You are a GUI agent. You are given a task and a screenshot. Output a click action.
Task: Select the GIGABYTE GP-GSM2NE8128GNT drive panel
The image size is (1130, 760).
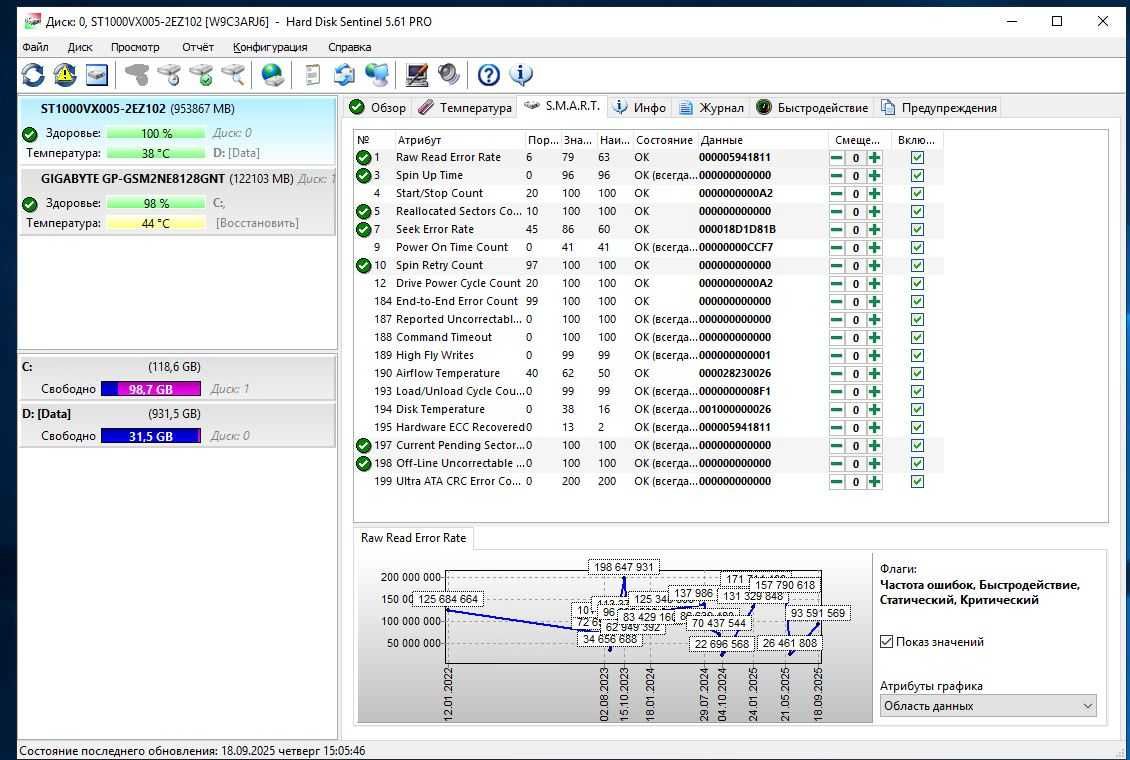coord(177,202)
